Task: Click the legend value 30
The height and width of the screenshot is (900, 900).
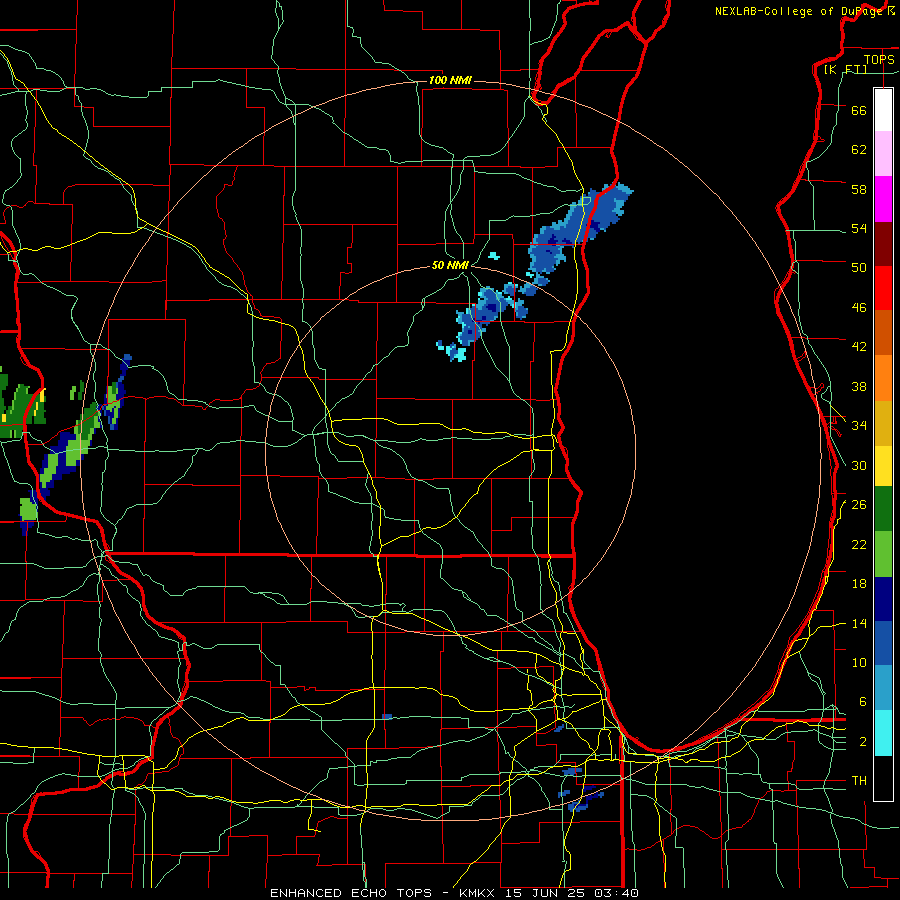Action: pyautogui.click(x=859, y=465)
